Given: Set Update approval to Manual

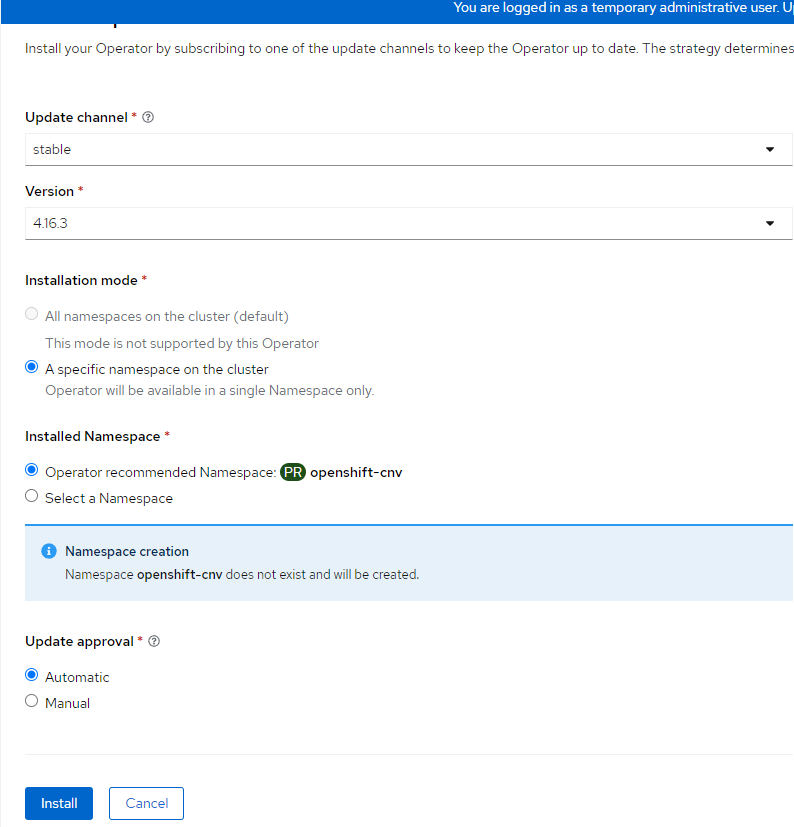Looking at the screenshot, I should (x=32, y=701).
